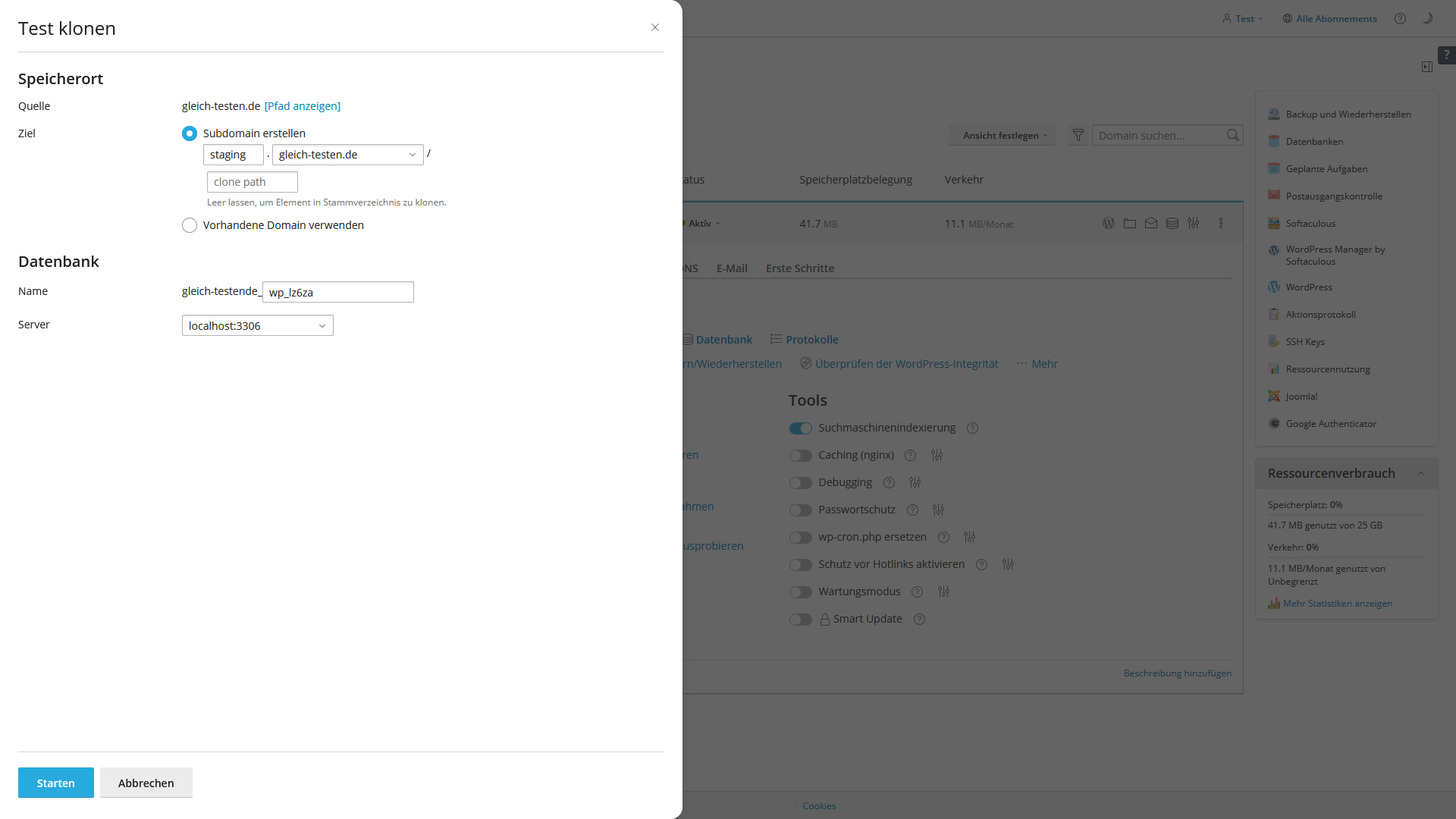This screenshot has width=1456, height=819.
Task: Open databases via the database cylinder icon
Action: [x=1172, y=223]
